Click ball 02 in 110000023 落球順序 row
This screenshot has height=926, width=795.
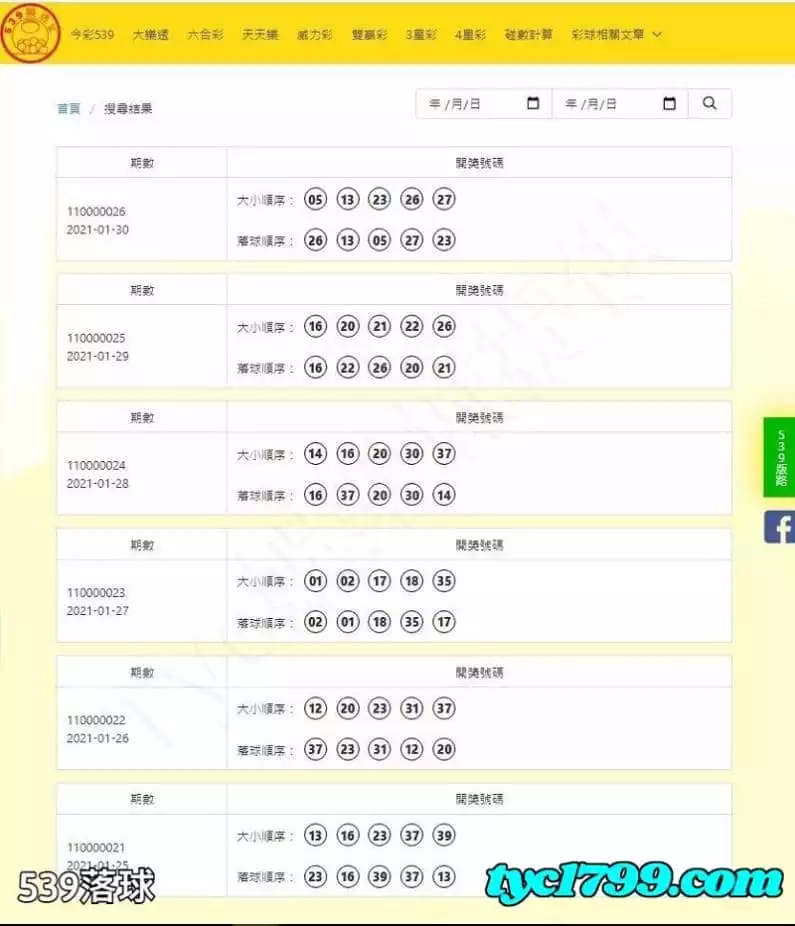pyautogui.click(x=315, y=622)
